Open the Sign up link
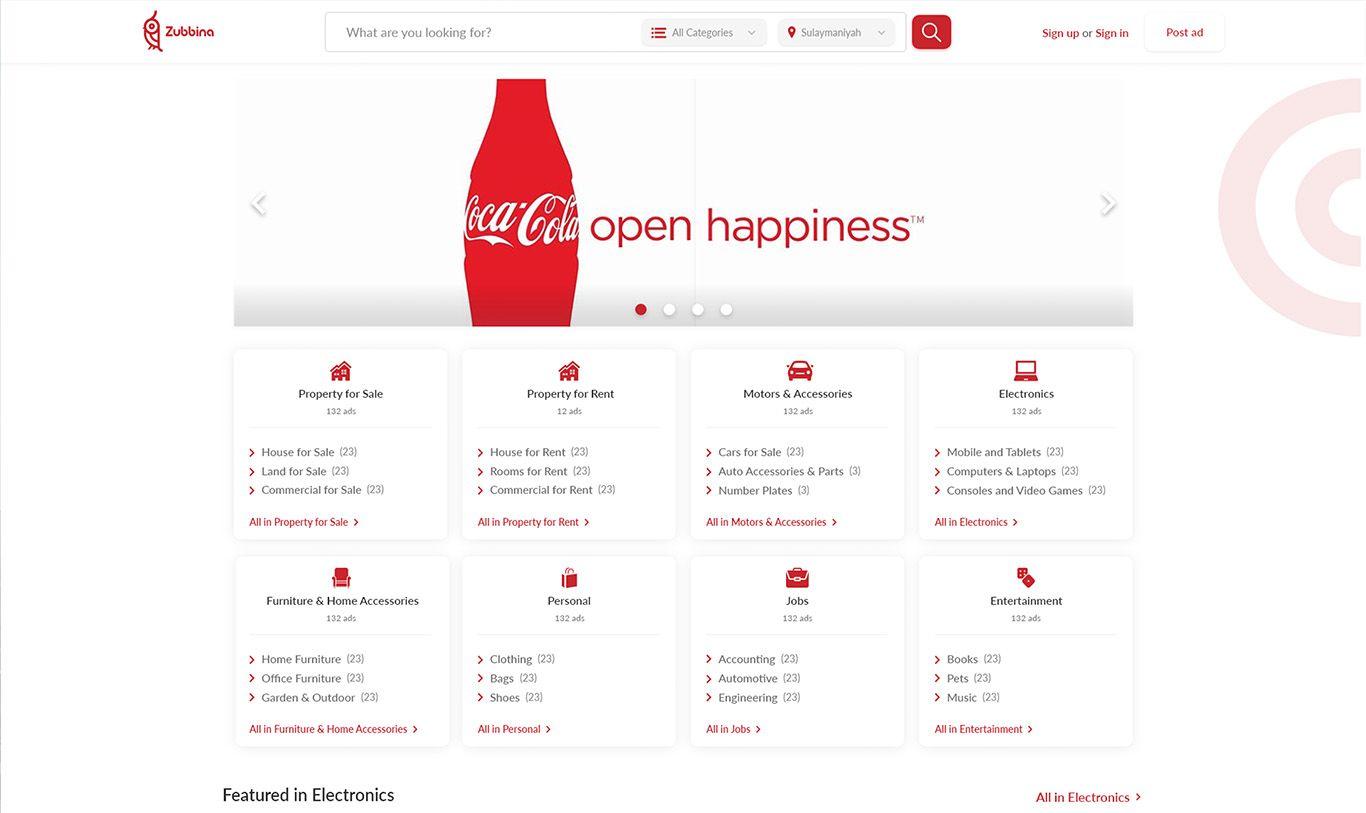 [1060, 33]
